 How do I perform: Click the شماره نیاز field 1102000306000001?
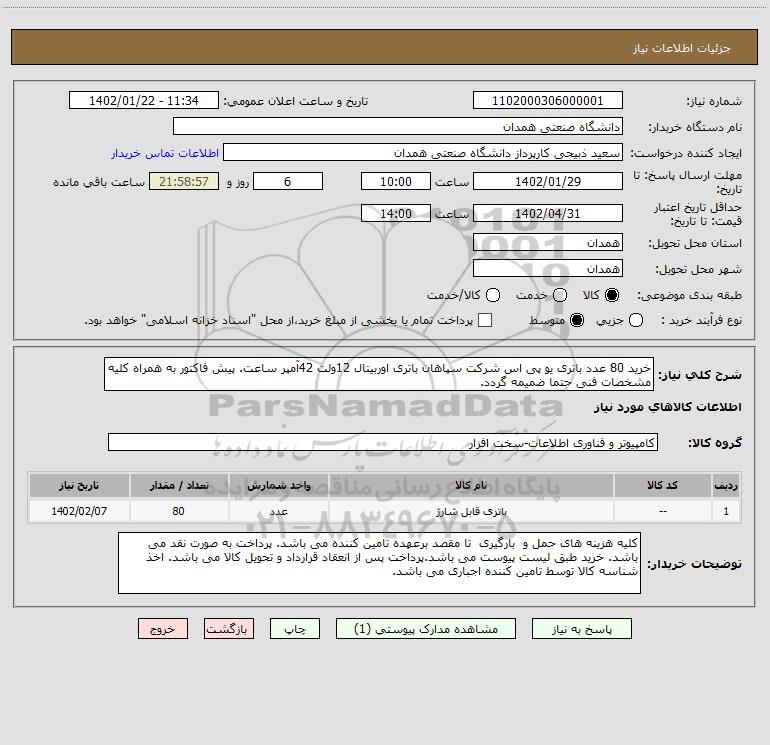click(x=548, y=100)
